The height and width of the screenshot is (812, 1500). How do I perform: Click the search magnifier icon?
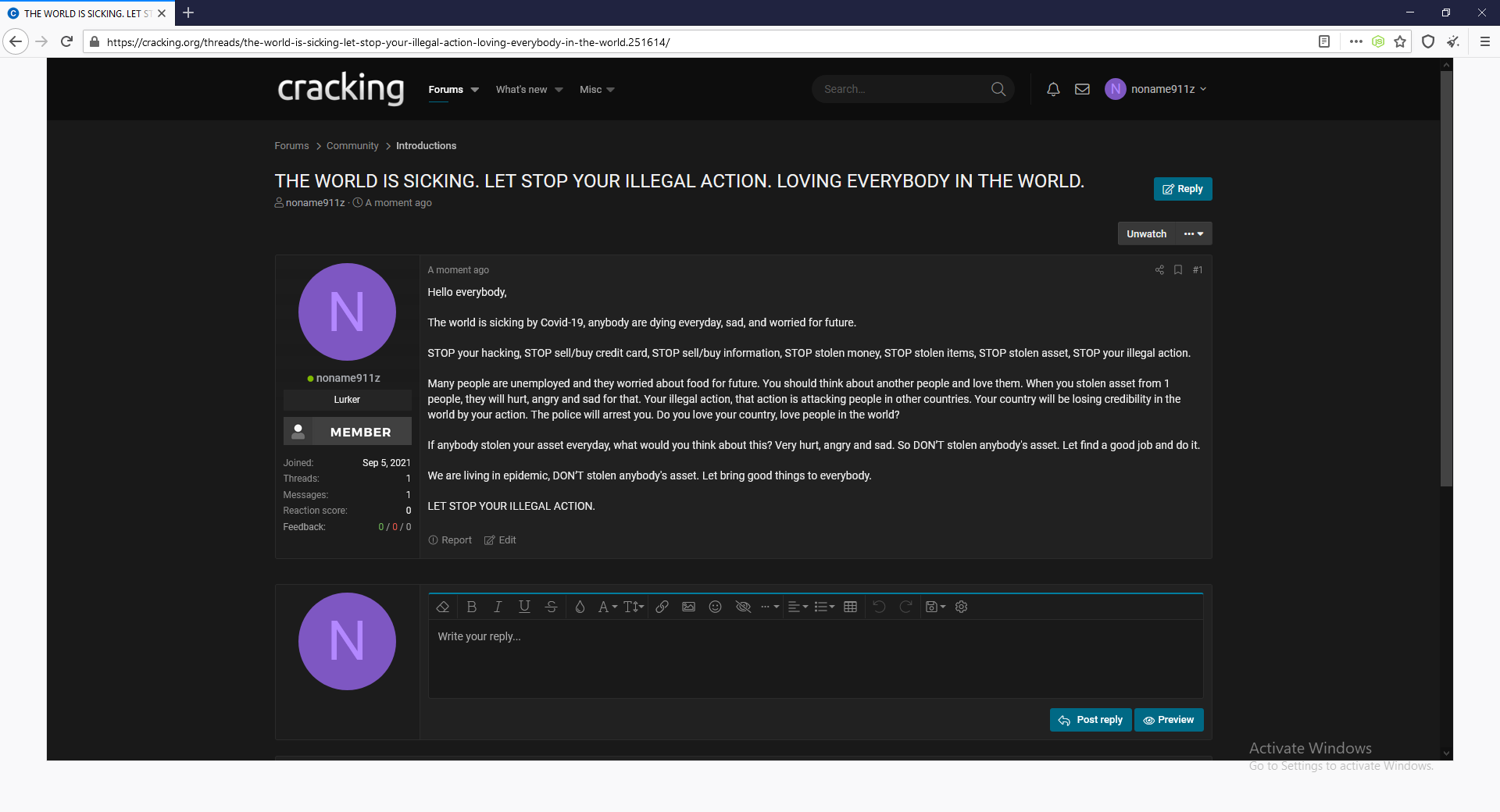pyautogui.click(x=998, y=89)
